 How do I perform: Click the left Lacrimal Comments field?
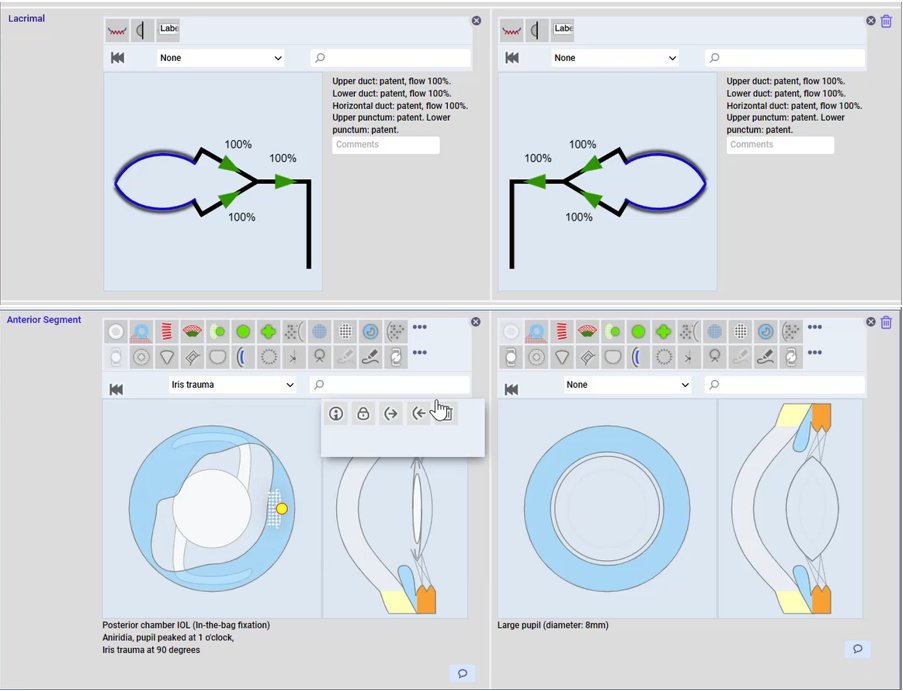[x=386, y=145]
